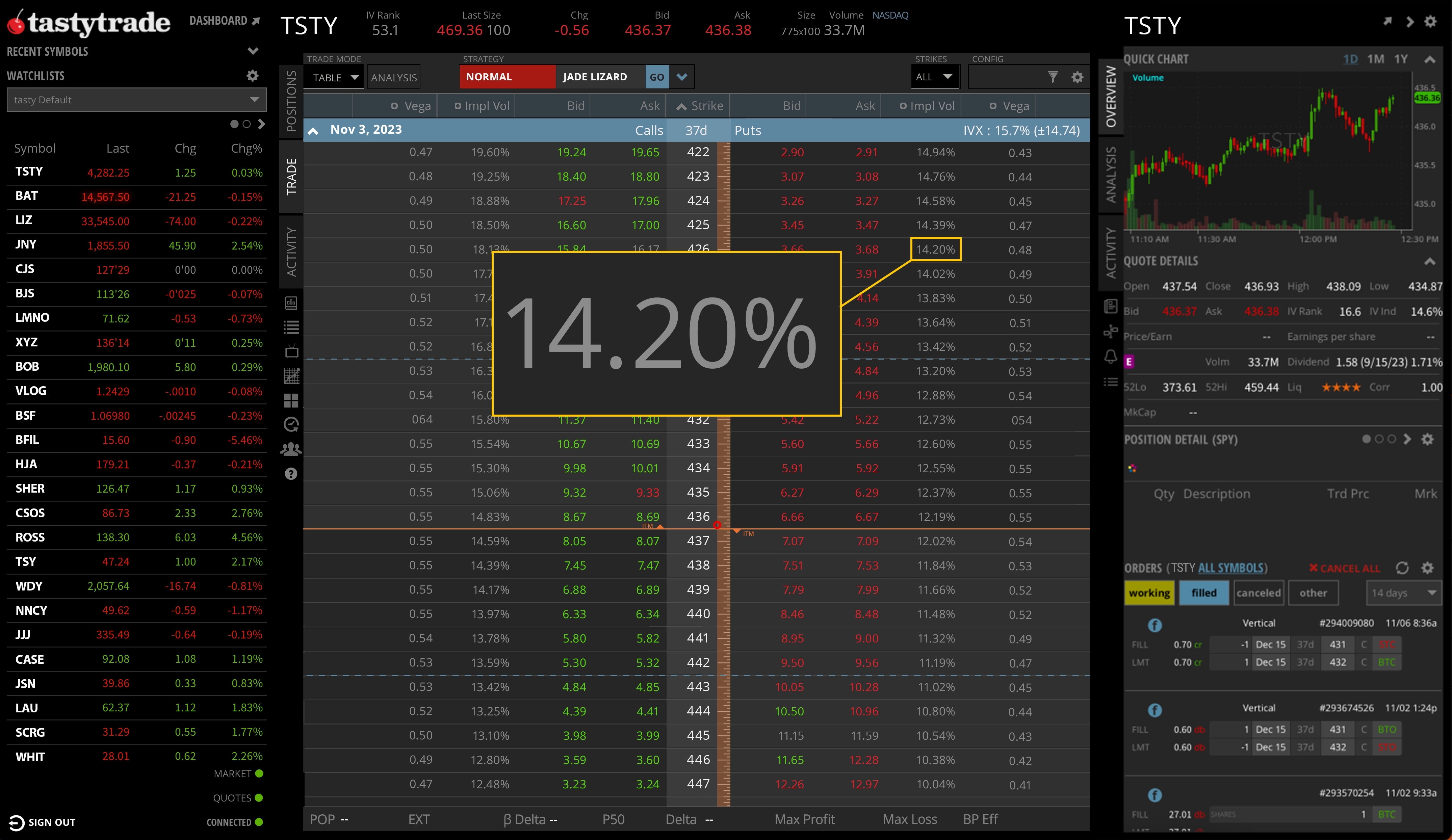The image size is (1452, 840).
Task: Open the alerts bell icon
Action: click(x=1110, y=357)
